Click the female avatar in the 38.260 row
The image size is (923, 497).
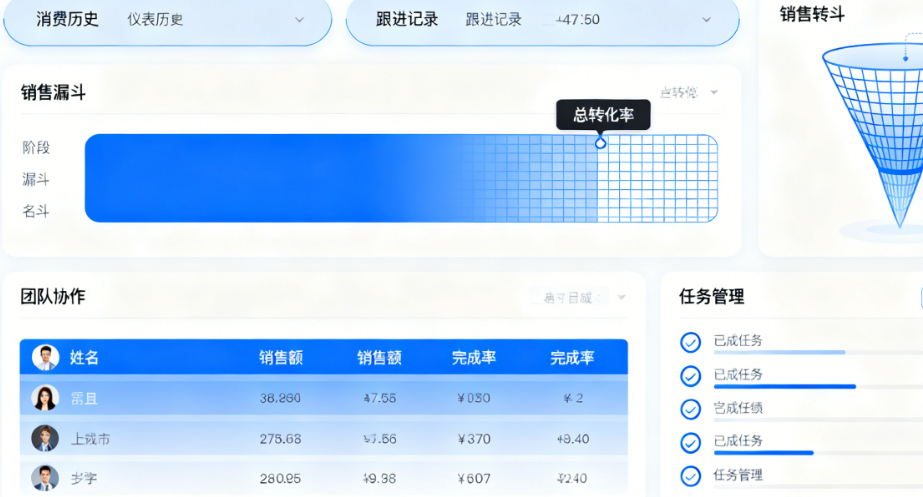[45, 398]
